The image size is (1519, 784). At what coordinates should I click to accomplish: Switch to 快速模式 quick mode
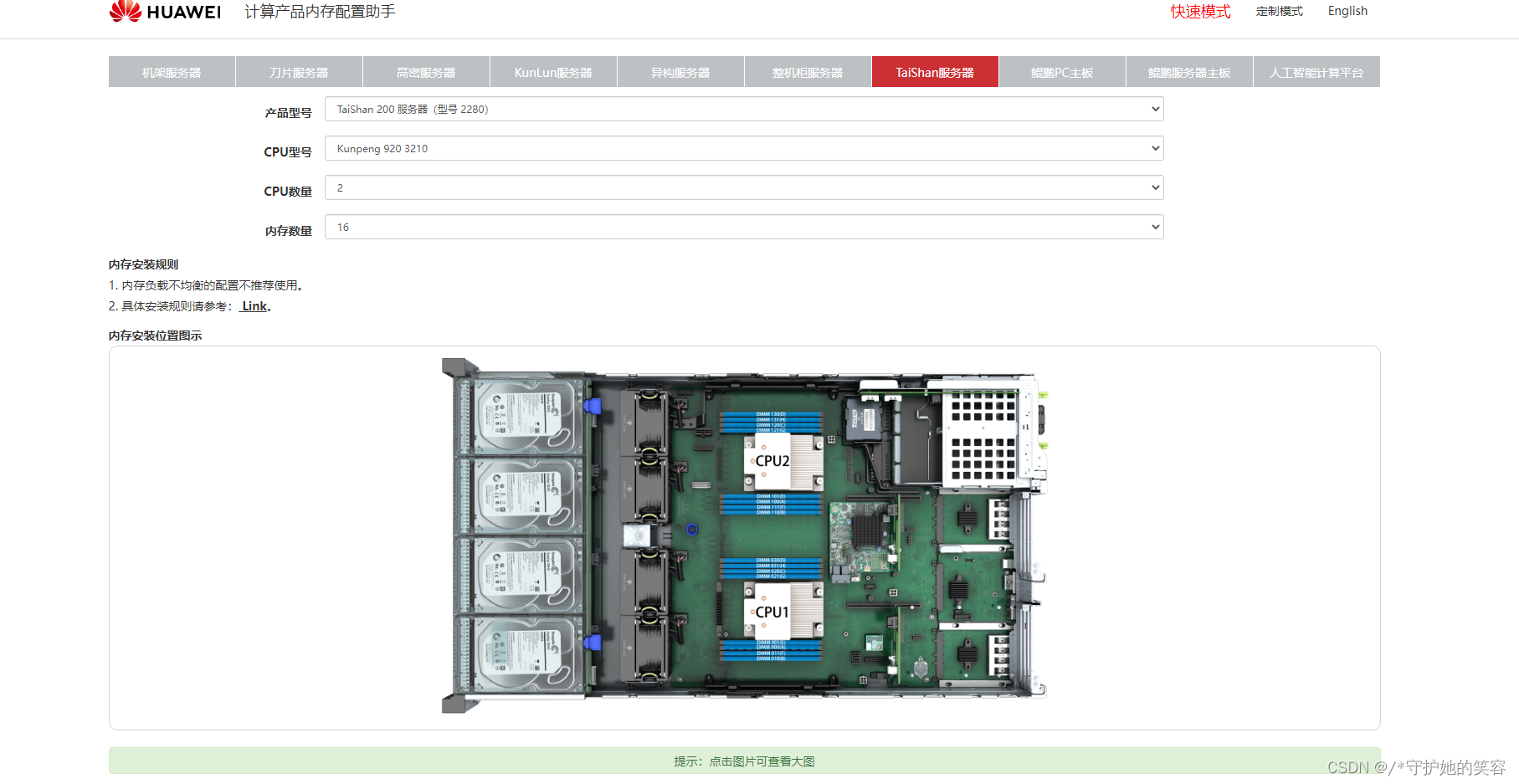(1200, 11)
